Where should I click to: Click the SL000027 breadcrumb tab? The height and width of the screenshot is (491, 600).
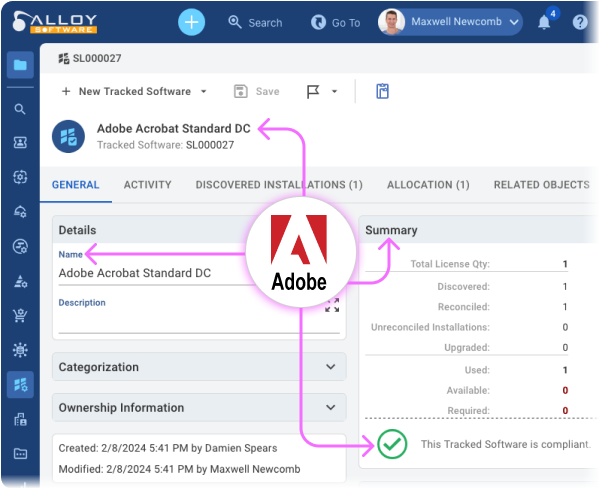click(90, 58)
